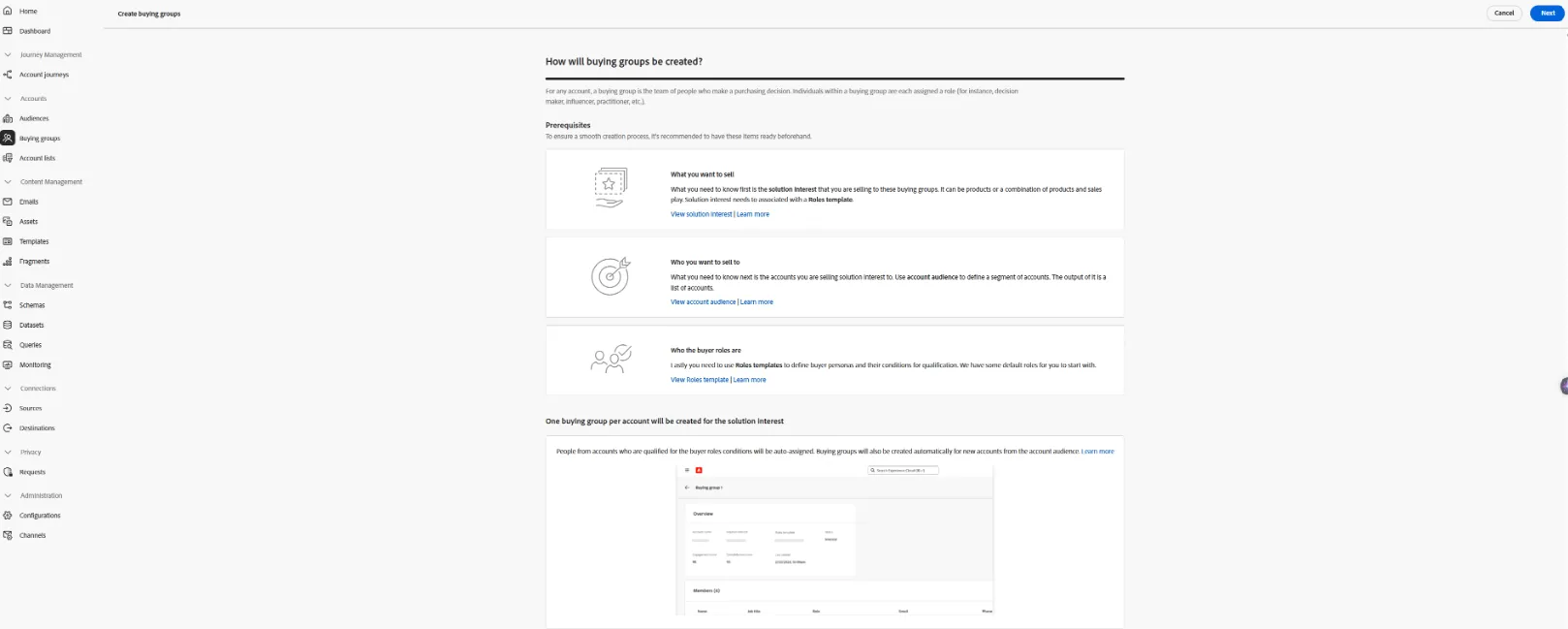Click the Buying groups sidebar icon

click(8, 139)
